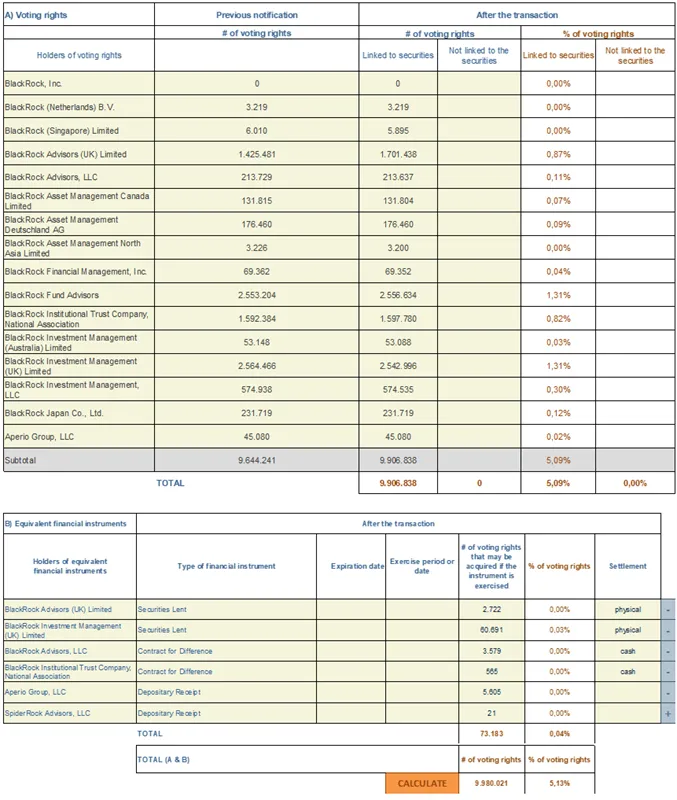The image size is (677, 800).
Task: Open 'cash' settlement cell for BlackRock Advisors, LLC
Action: 627,651
